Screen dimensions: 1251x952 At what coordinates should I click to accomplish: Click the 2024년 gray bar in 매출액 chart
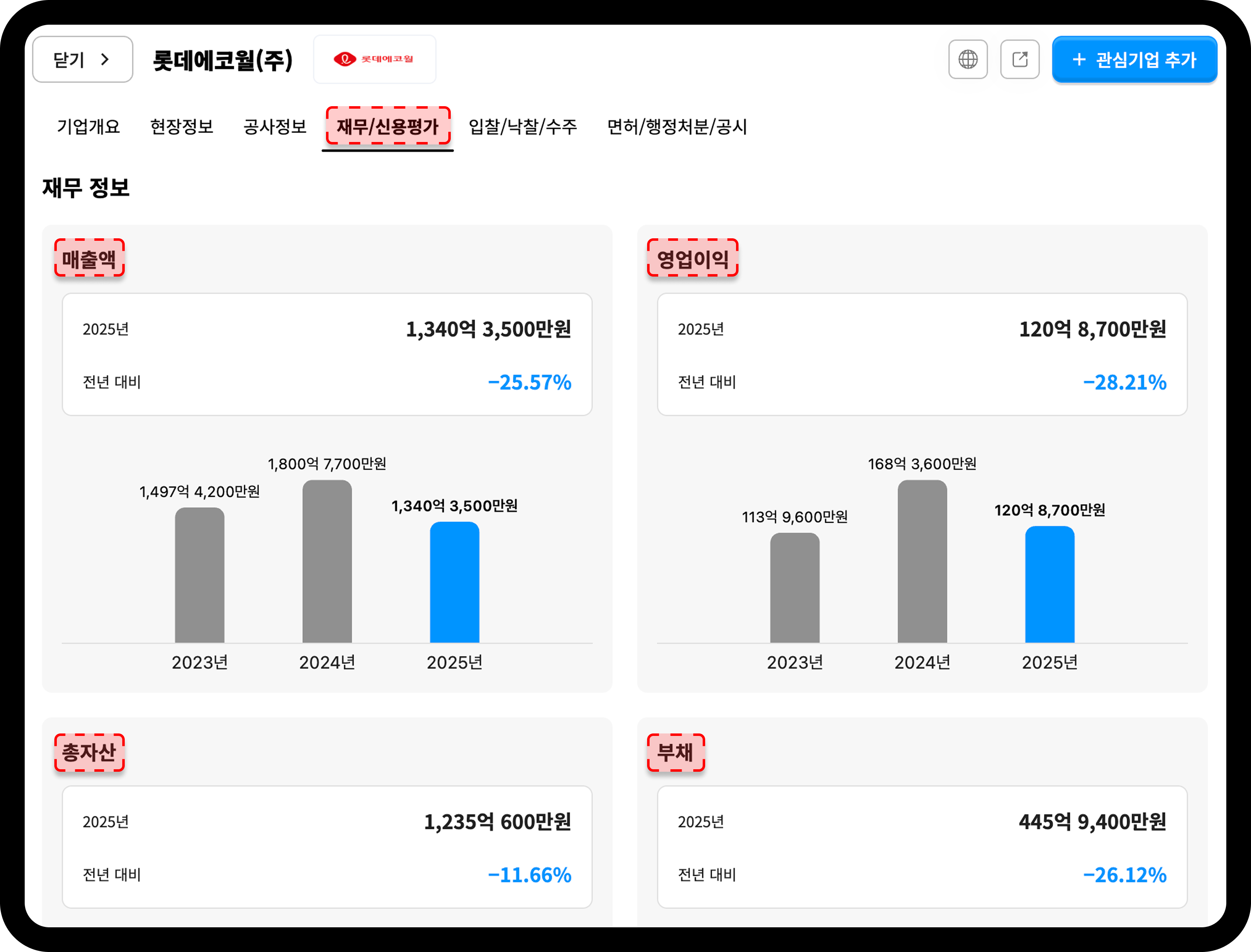327,561
